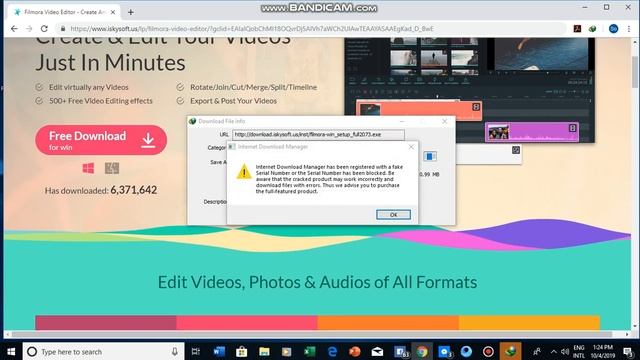
Task: Close the Filmora Video Editor tab
Action: click(113, 12)
